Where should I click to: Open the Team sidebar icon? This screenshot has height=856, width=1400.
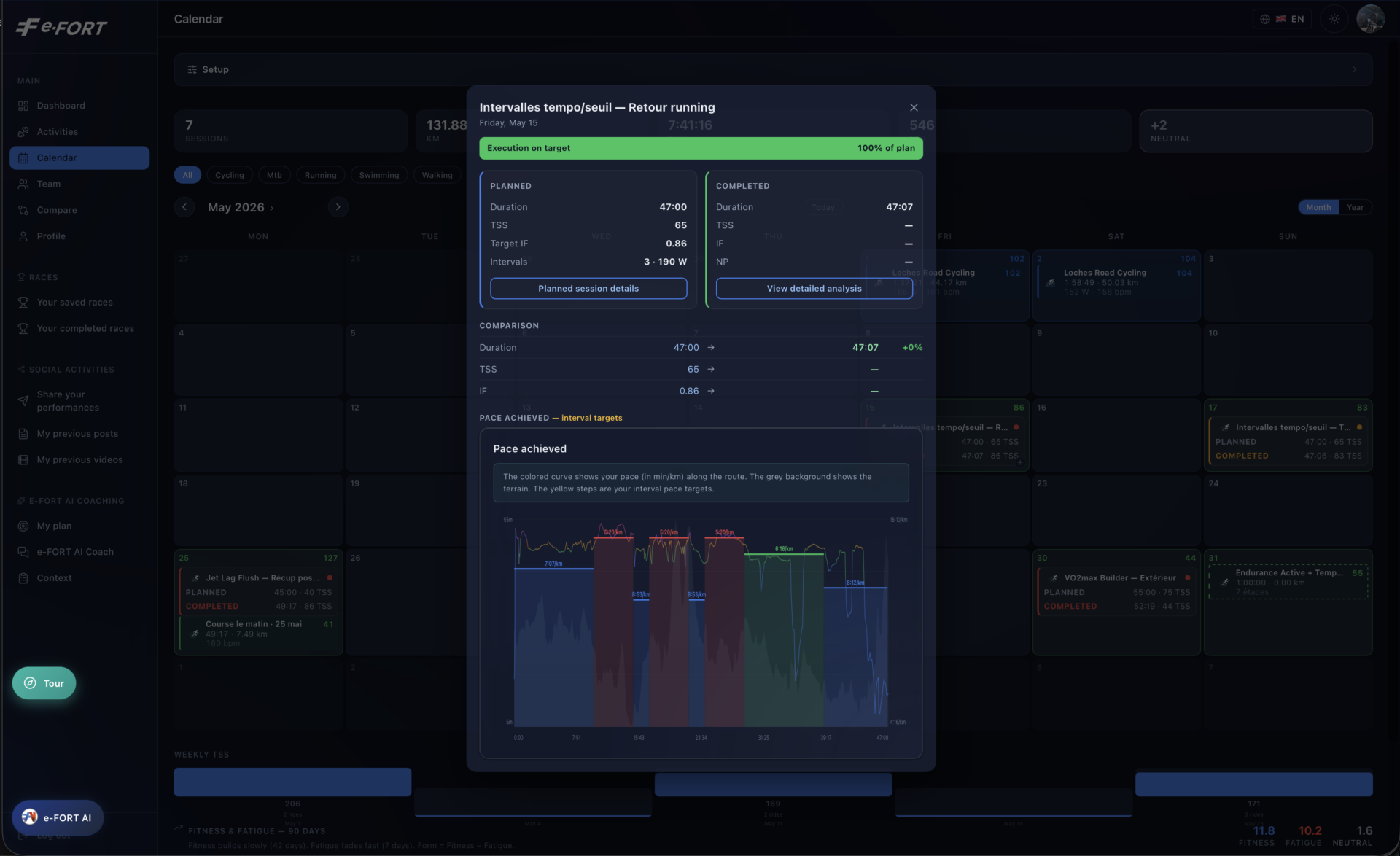click(23, 184)
